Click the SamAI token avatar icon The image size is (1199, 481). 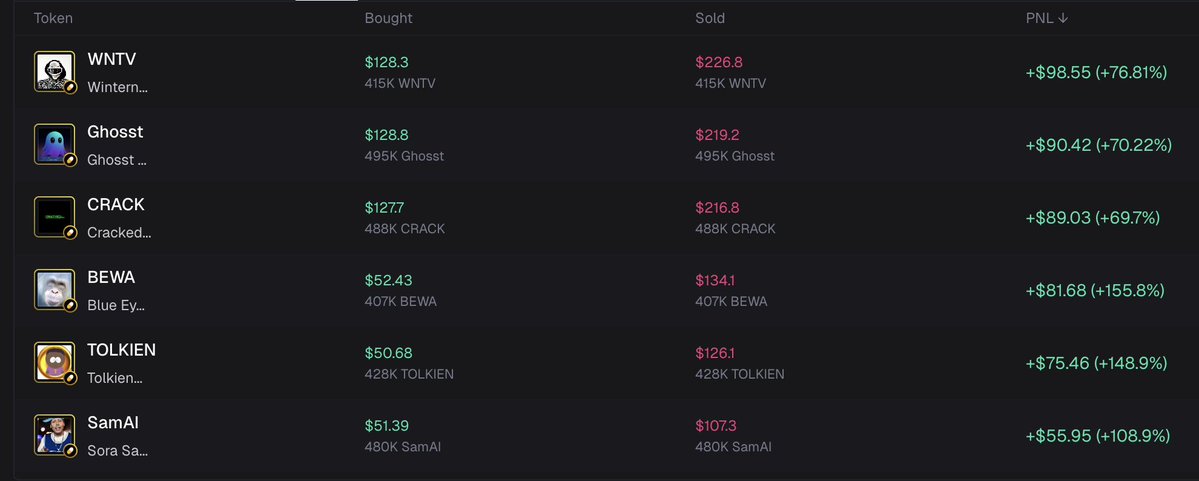coord(54,435)
